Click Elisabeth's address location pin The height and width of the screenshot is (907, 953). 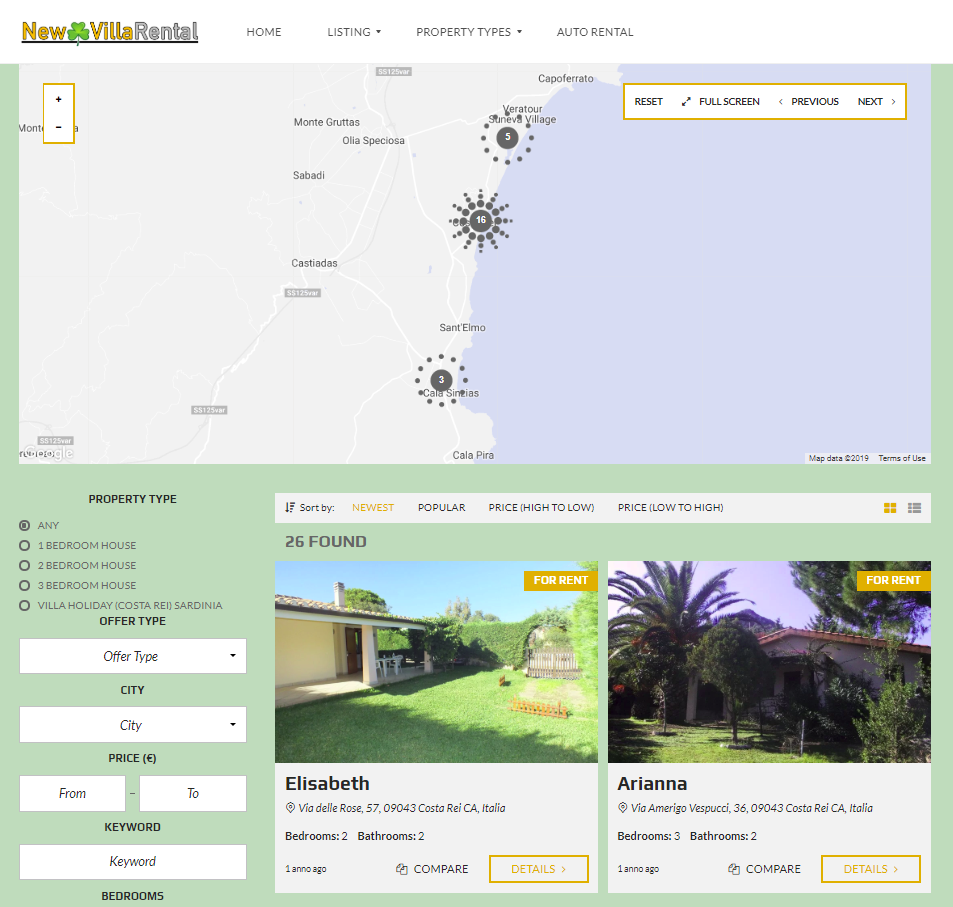[290, 808]
